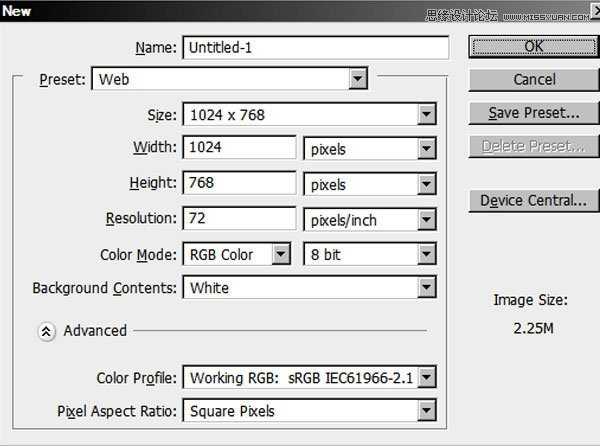
Task: Click the Pixel Aspect Ratio label
Action: [x=117, y=411]
